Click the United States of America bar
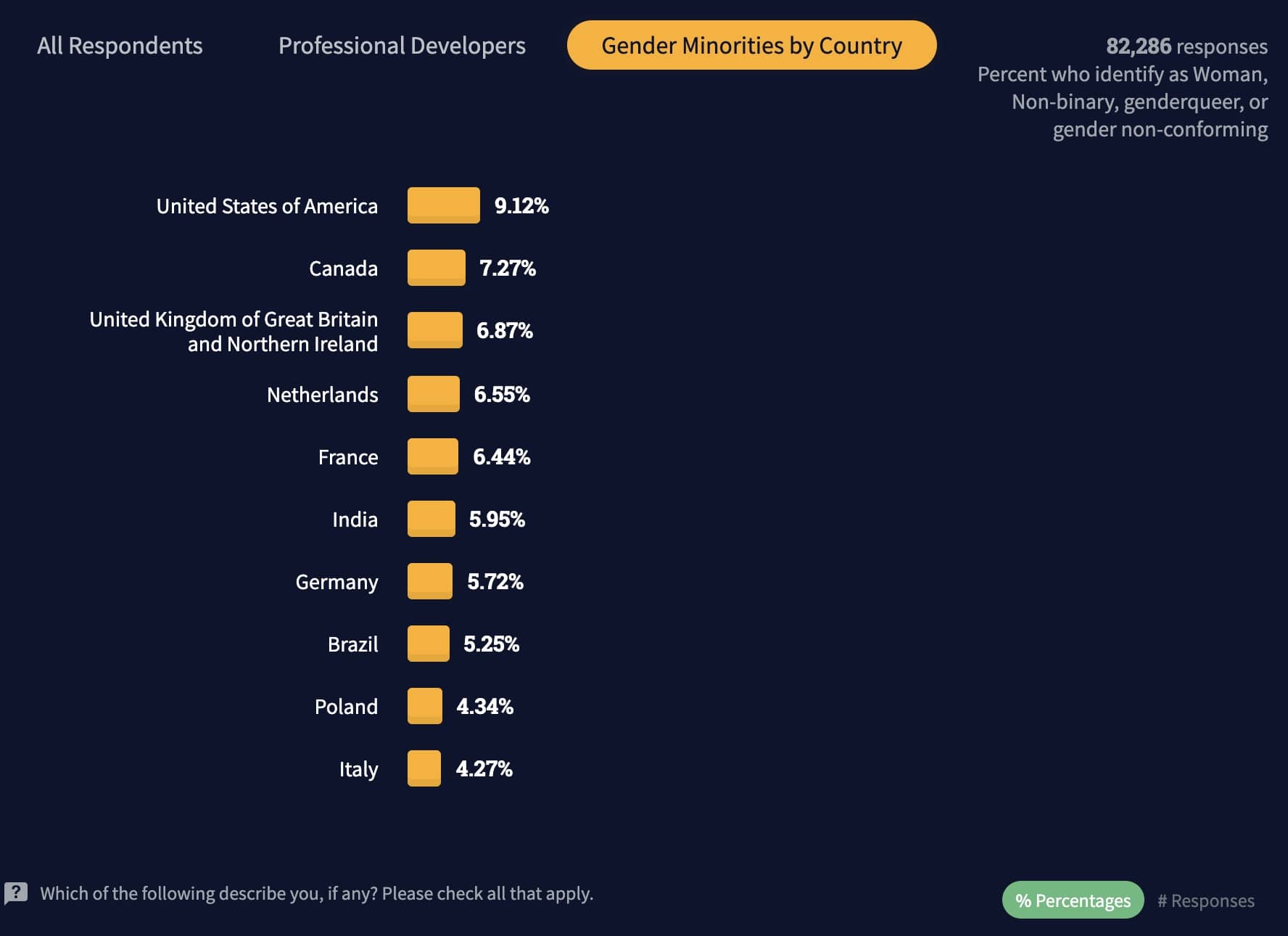This screenshot has height=936, width=1288. 443,205
